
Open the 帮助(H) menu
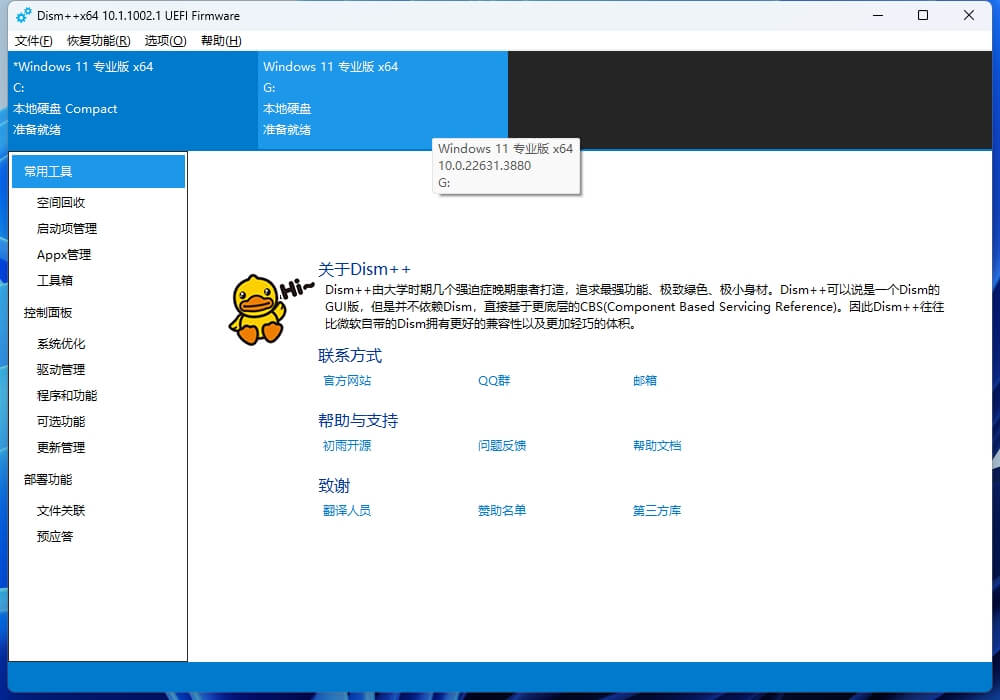pyautogui.click(x=221, y=41)
